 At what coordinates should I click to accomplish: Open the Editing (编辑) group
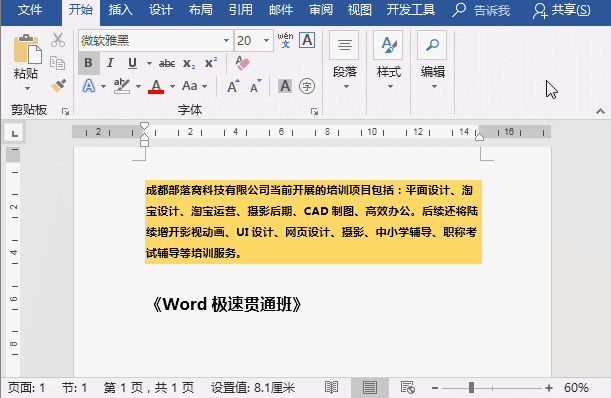433,60
